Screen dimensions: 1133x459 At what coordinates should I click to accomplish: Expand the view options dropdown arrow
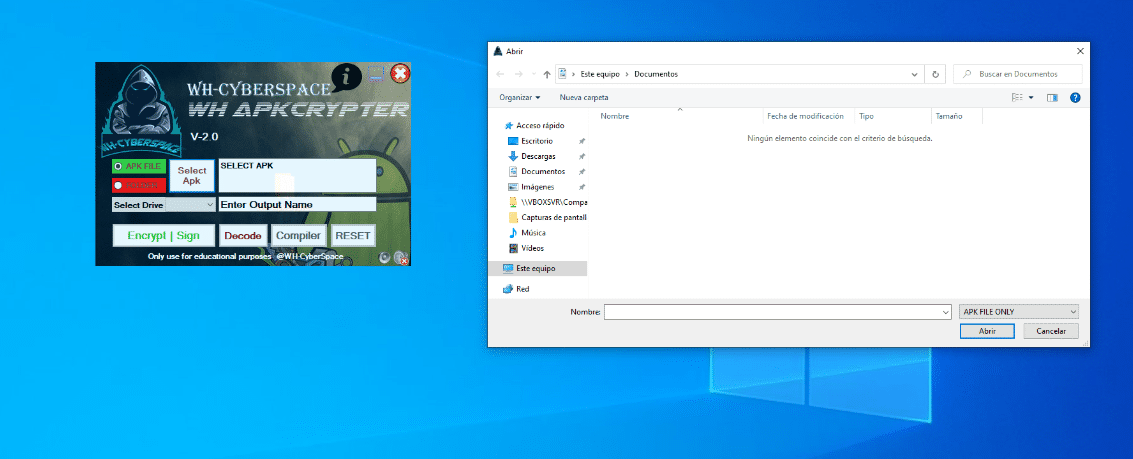[1031, 97]
